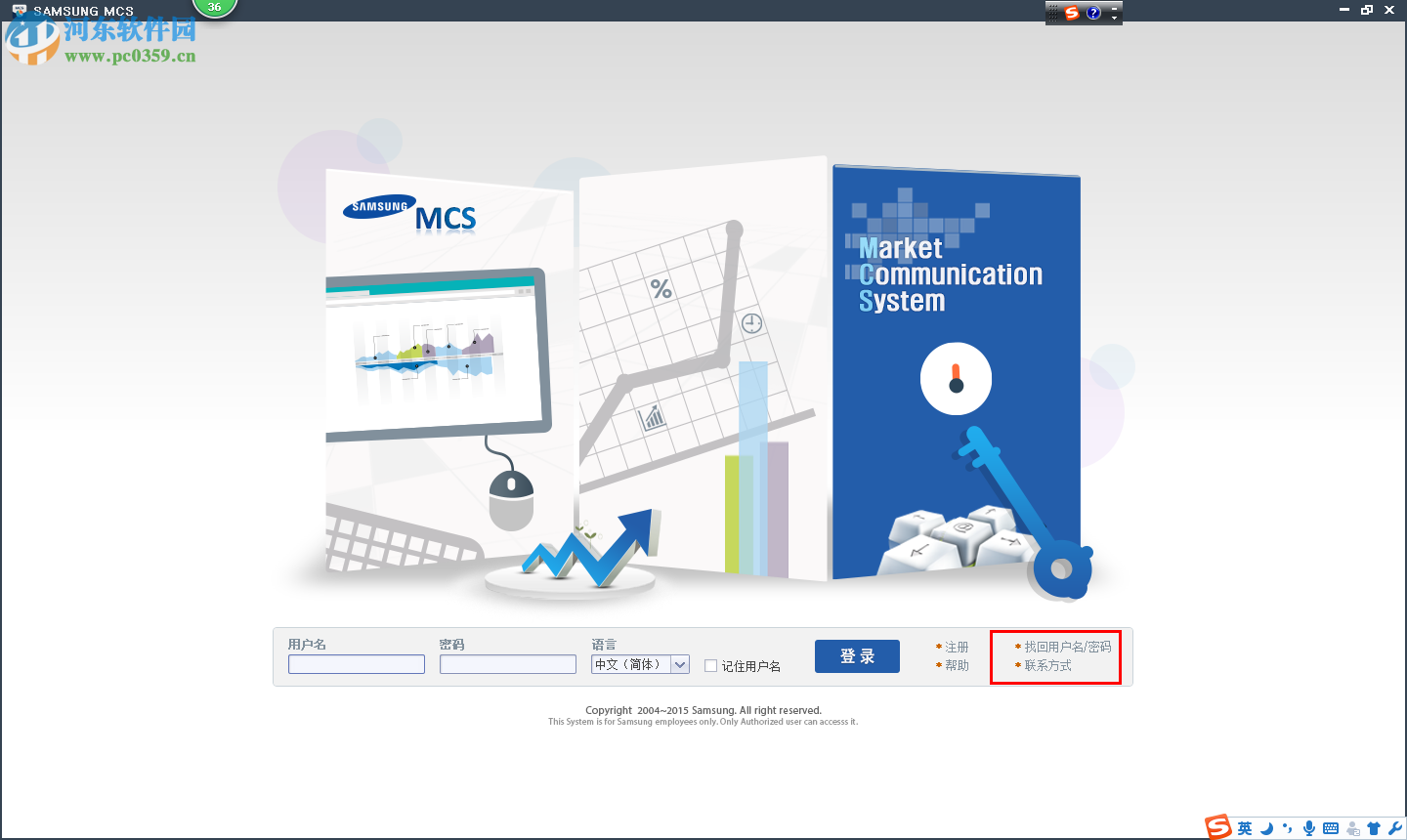This screenshot has height=840, width=1407.
Task: Open the 注册 registration link
Action: point(957,647)
